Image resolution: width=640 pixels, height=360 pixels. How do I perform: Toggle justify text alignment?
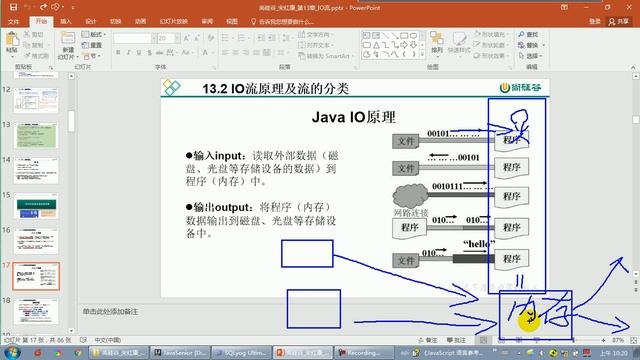[256, 52]
